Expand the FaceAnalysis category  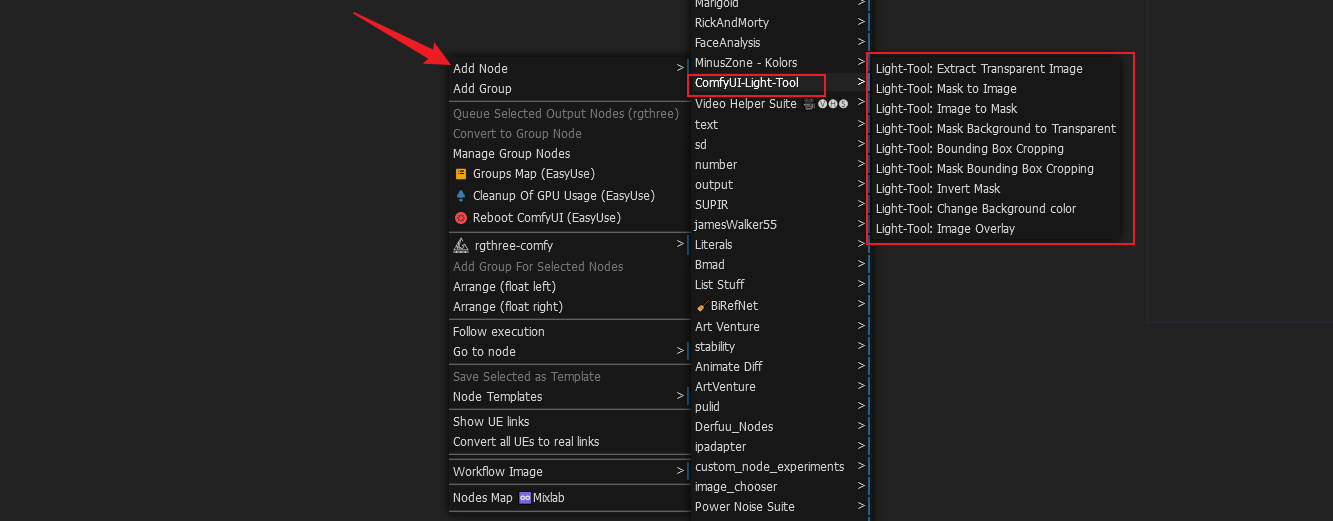(779, 43)
